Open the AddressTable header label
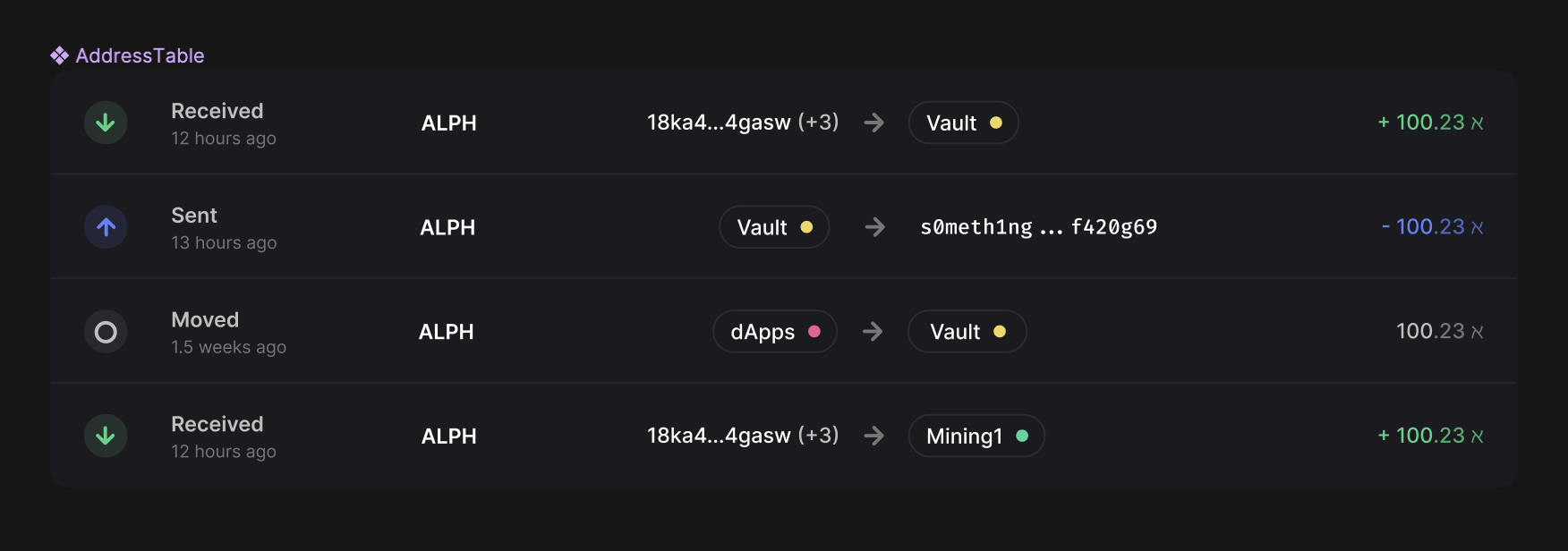This screenshot has height=551, width=1568. (x=140, y=55)
